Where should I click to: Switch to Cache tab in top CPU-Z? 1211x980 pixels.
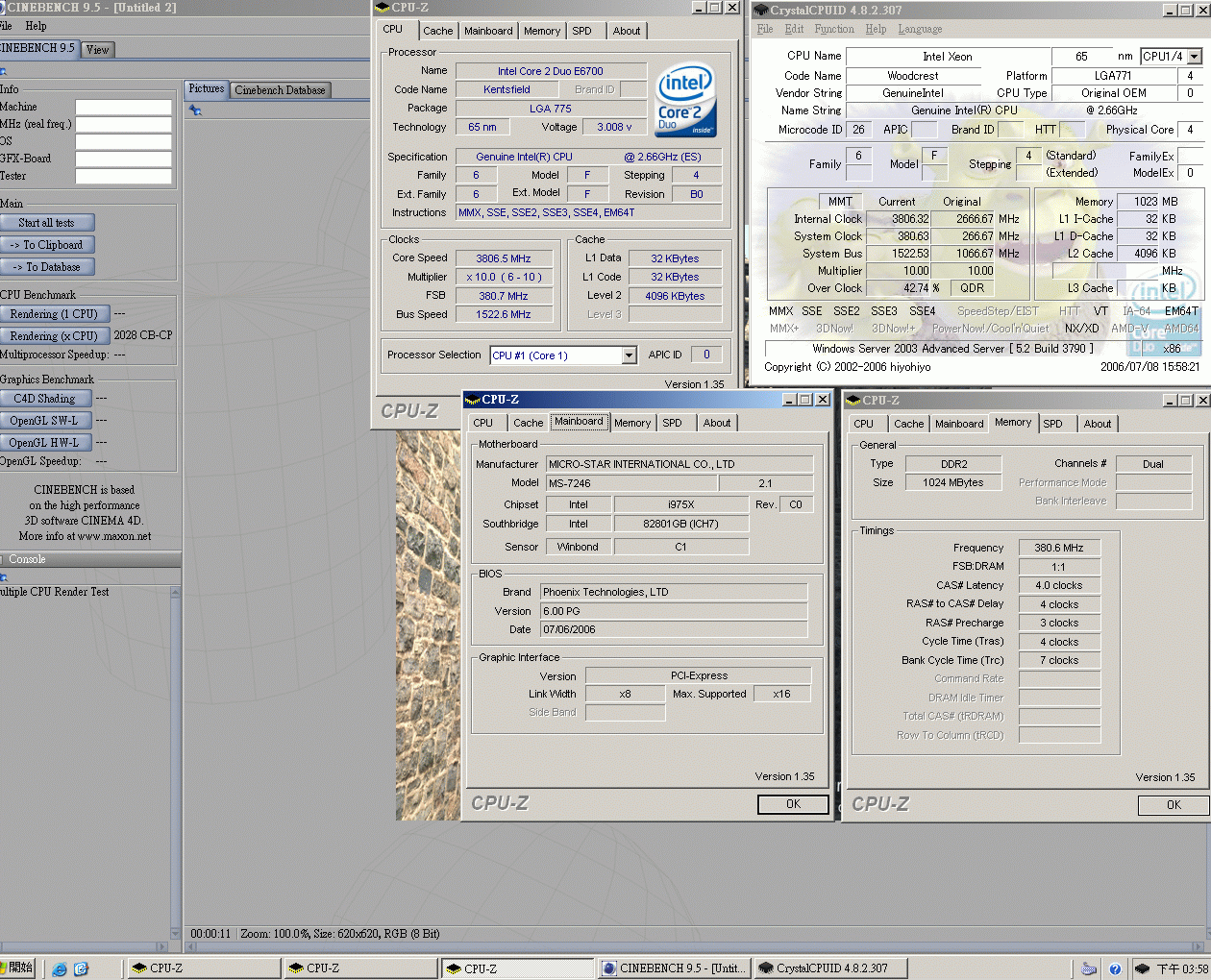pyautogui.click(x=437, y=31)
